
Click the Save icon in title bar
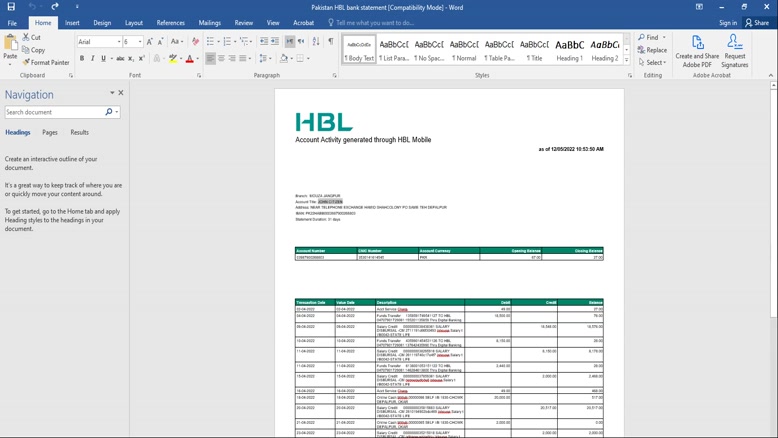pyautogui.click(x=11, y=7)
